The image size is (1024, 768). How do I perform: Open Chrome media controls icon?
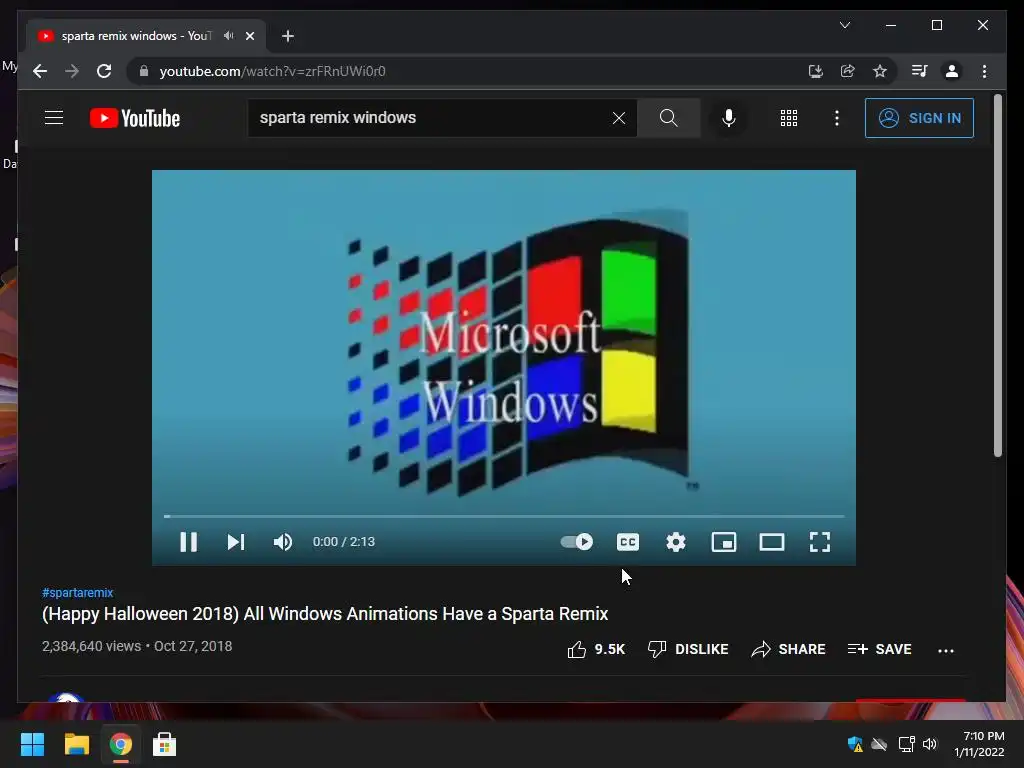click(x=920, y=71)
